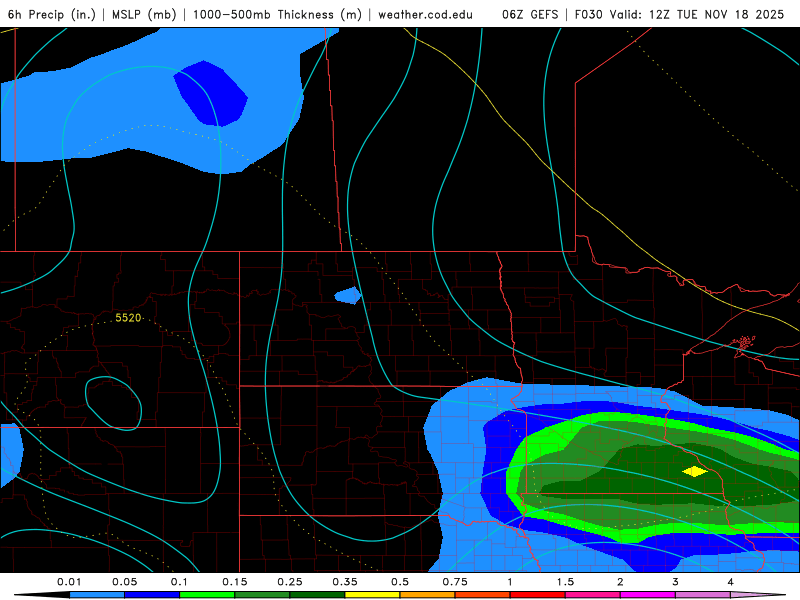This screenshot has height=600, width=800.
Task: Click the '1' legend tick label
Action: 510,582
